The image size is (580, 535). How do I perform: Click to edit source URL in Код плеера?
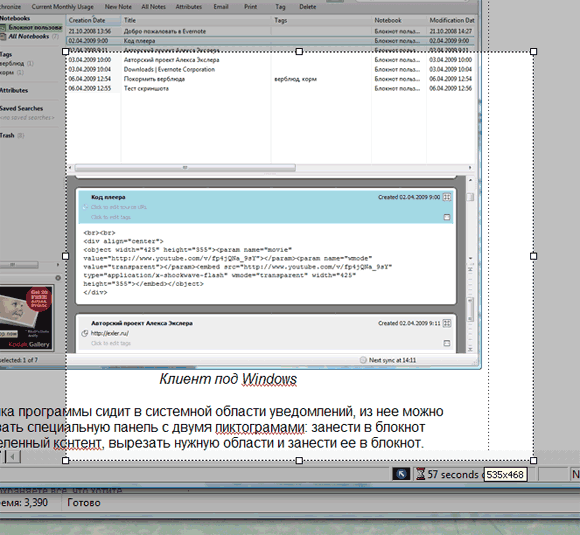[x=118, y=207]
